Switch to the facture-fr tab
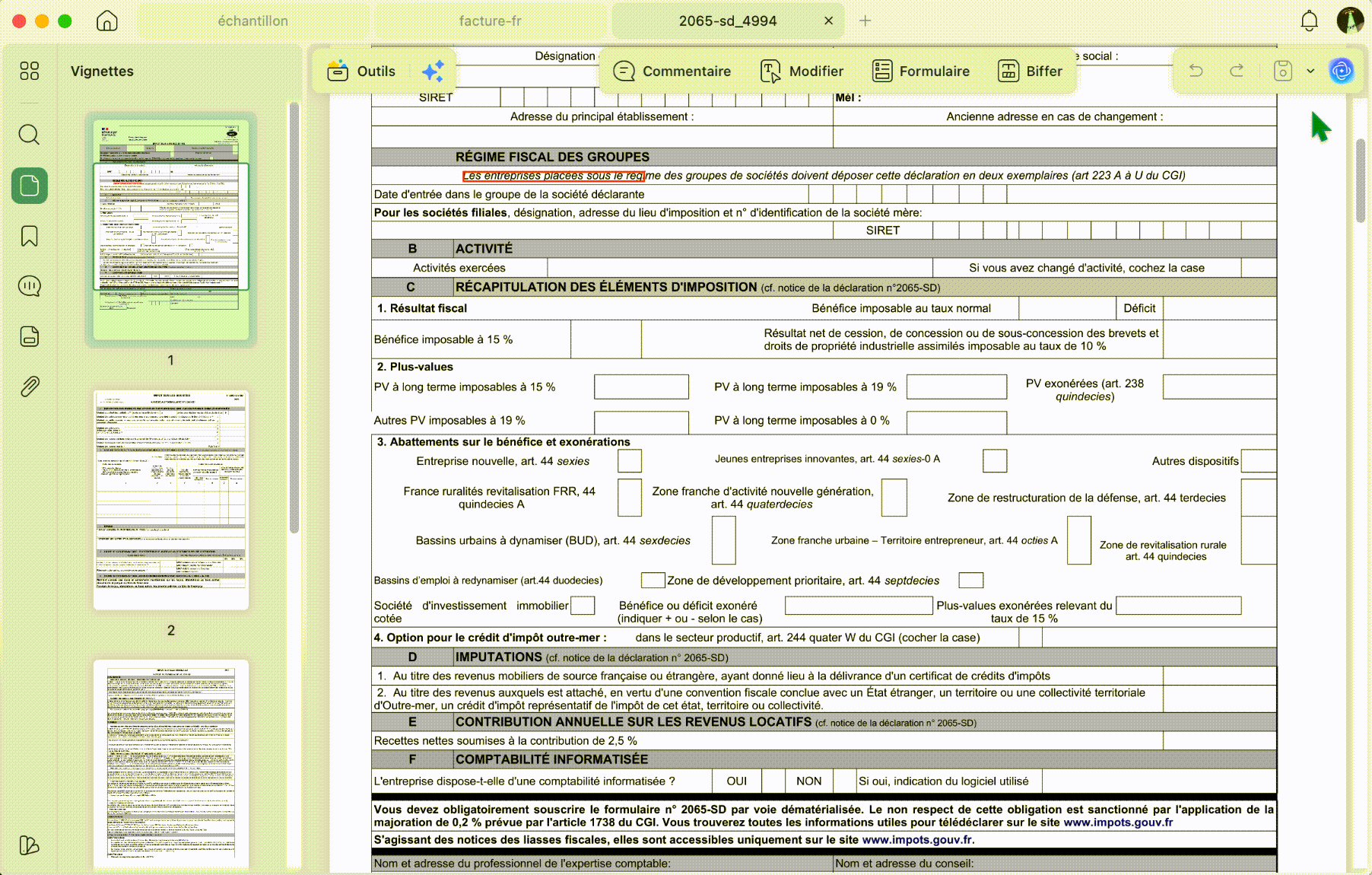The height and width of the screenshot is (875, 1372). [491, 21]
